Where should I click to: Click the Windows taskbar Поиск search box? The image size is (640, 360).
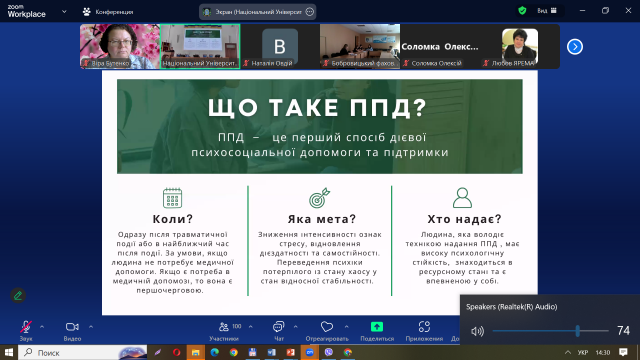[x=82, y=352]
